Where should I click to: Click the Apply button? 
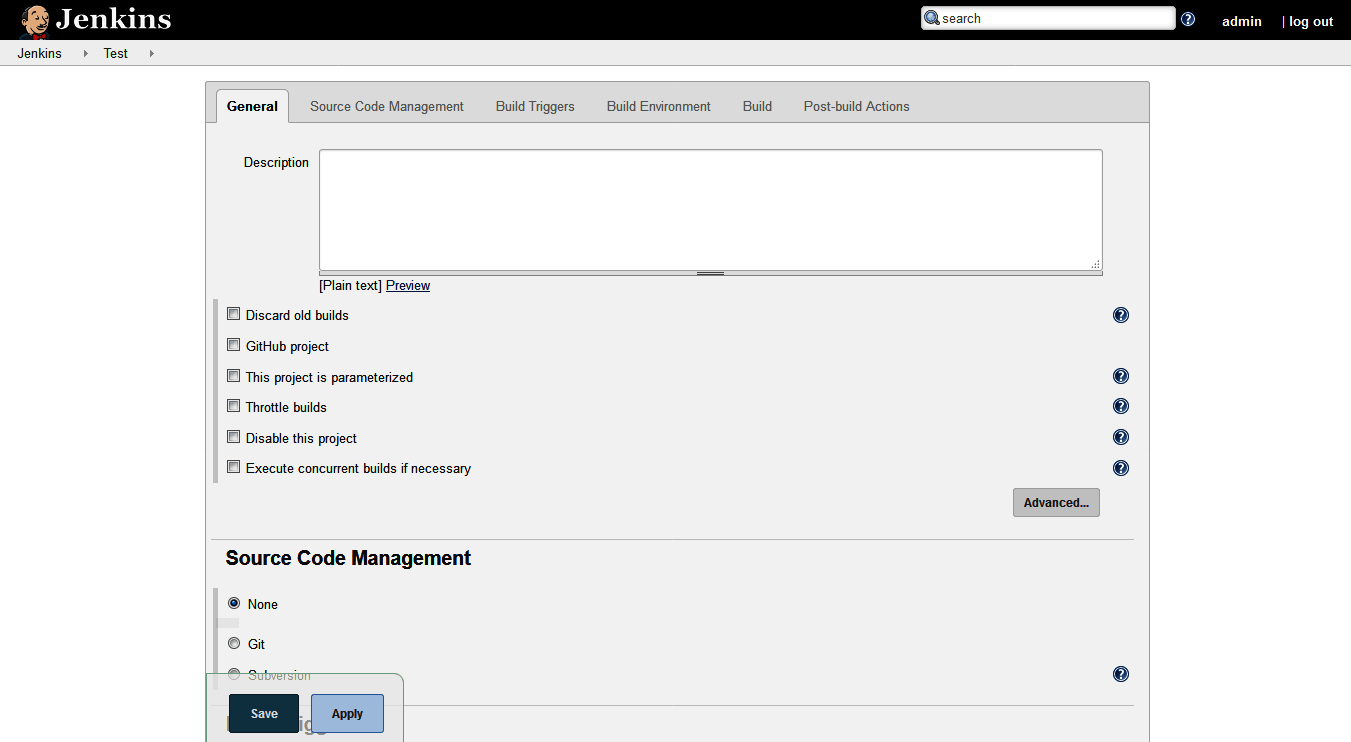click(x=347, y=713)
